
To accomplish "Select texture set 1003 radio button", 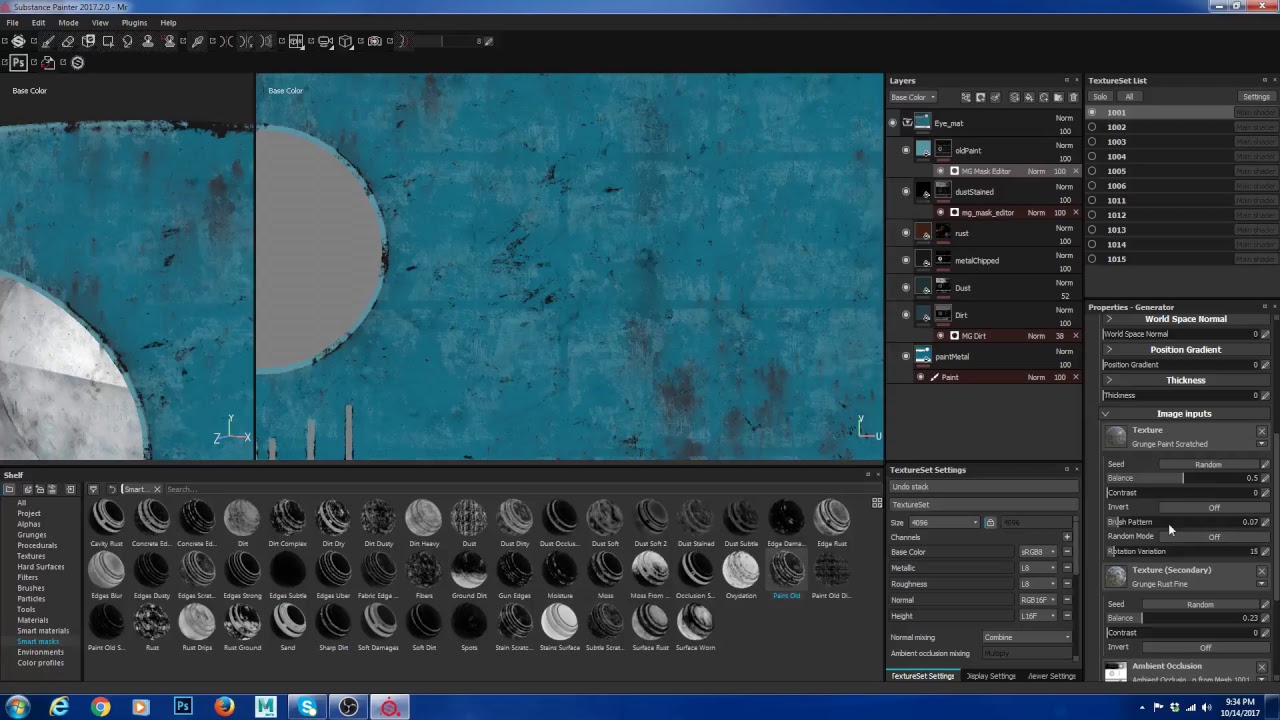I will click(x=1092, y=142).
